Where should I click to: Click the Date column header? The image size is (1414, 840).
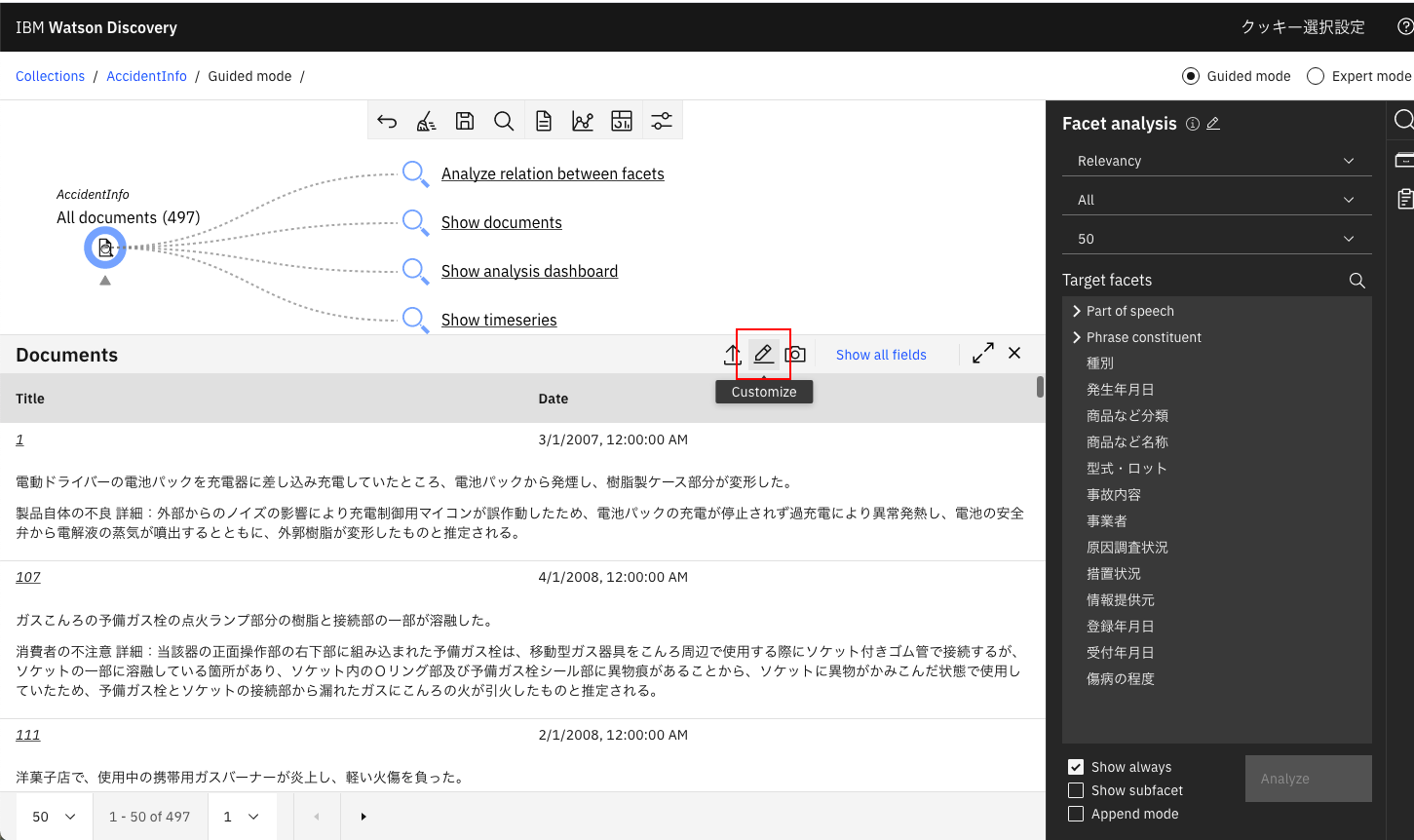[x=554, y=399]
